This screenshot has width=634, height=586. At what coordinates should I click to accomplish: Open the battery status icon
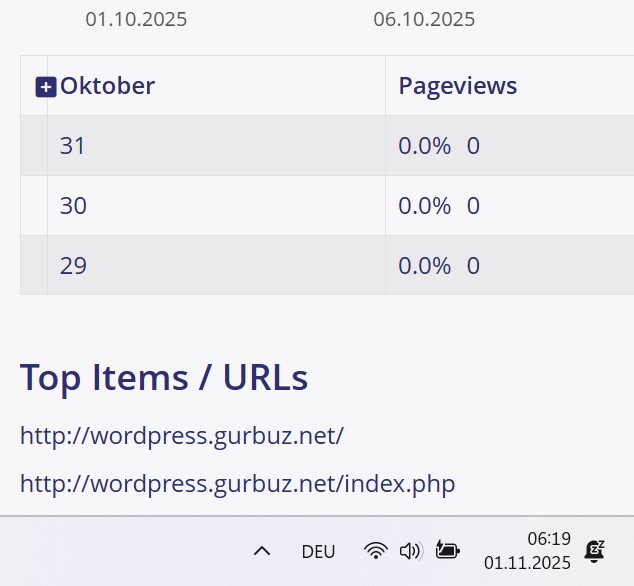[x=447, y=551]
